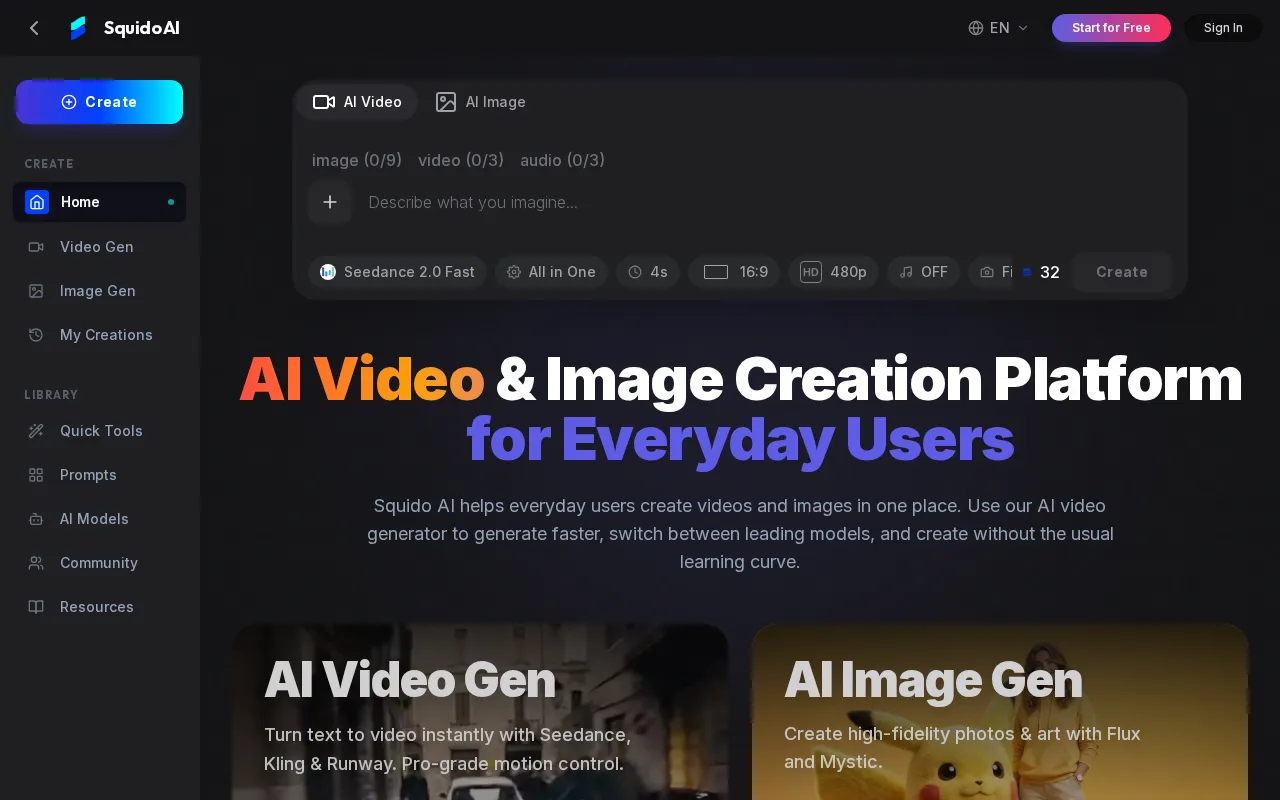Image resolution: width=1280 pixels, height=800 pixels.
Task: Open the 480p resolution selector
Action: click(833, 272)
